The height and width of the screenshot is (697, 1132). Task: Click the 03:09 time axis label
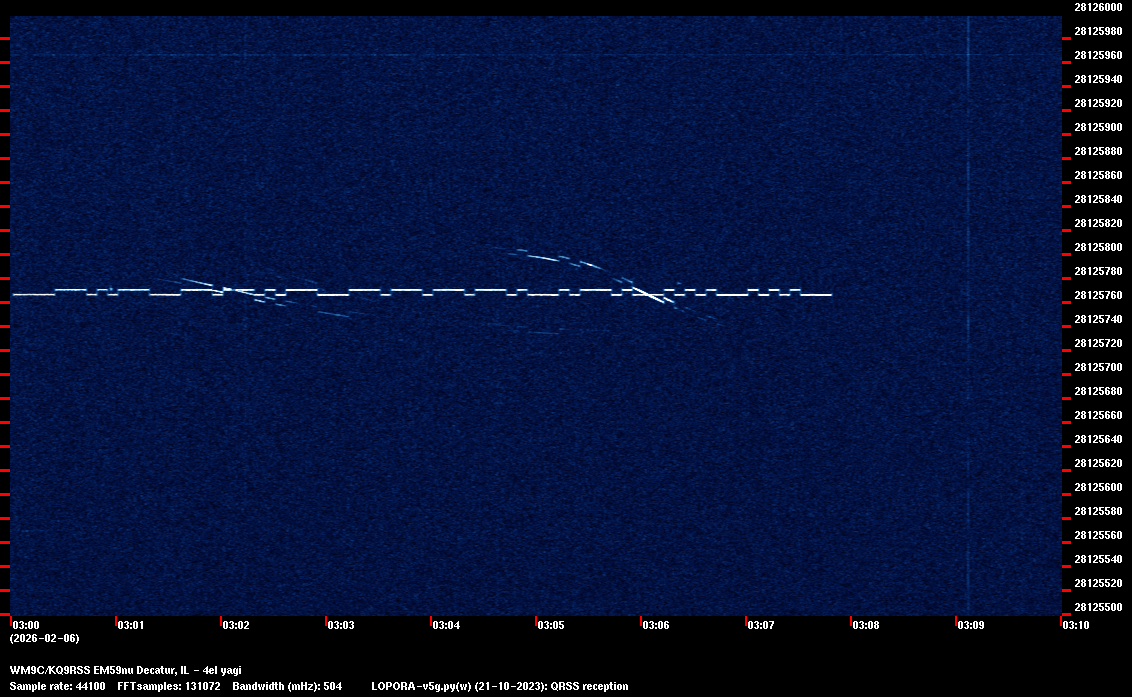click(971, 625)
